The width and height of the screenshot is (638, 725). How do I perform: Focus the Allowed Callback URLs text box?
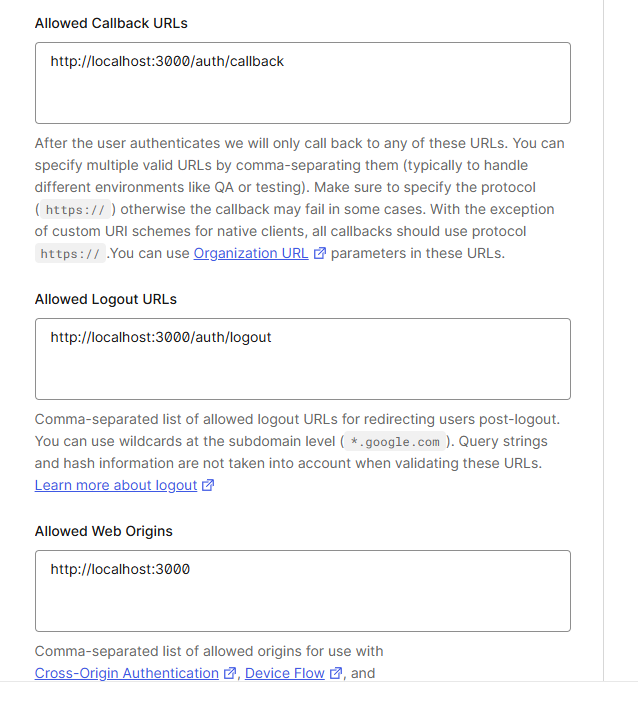(302, 83)
